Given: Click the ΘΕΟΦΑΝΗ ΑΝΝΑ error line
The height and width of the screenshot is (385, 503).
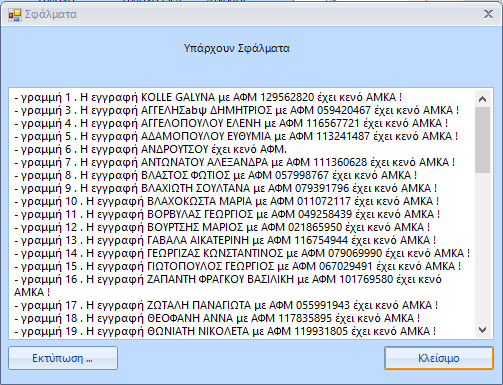Looking at the screenshot, I should click(217, 318).
